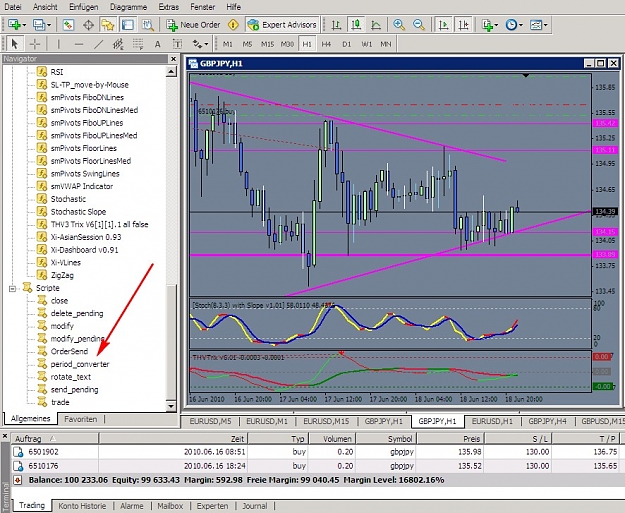625x513 pixels.
Task: Sort orders by Auftrag column
Action: click(55, 438)
